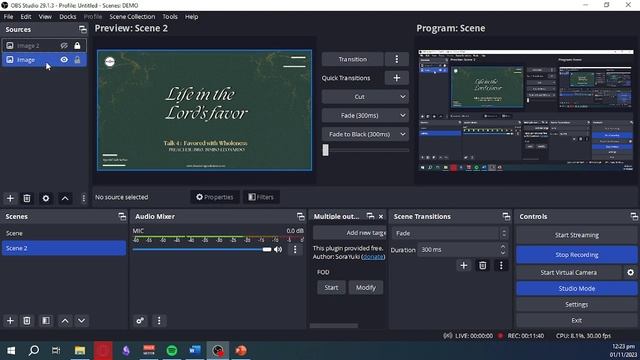Open the donate link
This screenshot has width=640, height=360.
click(373, 257)
